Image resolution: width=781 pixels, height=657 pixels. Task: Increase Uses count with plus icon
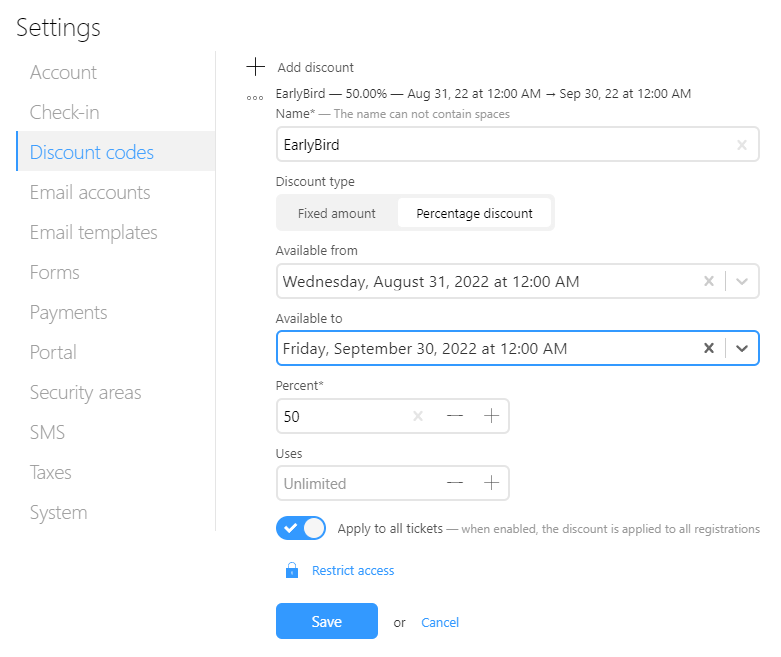pyautogui.click(x=491, y=483)
